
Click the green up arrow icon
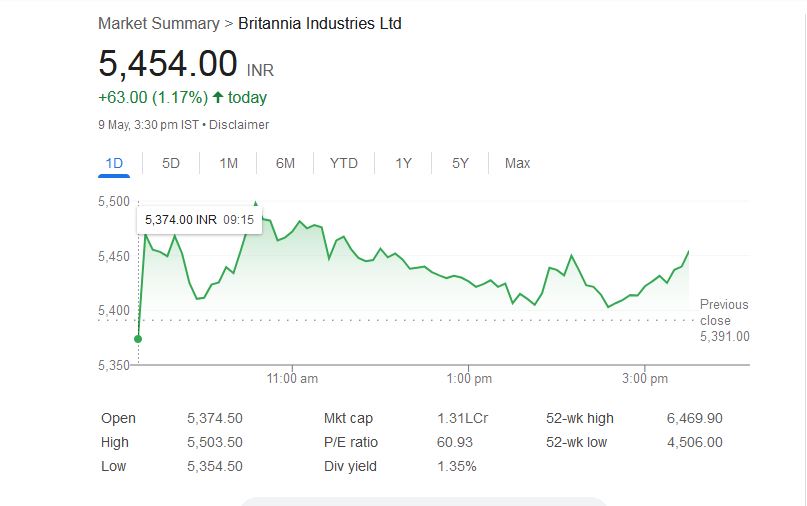(218, 97)
